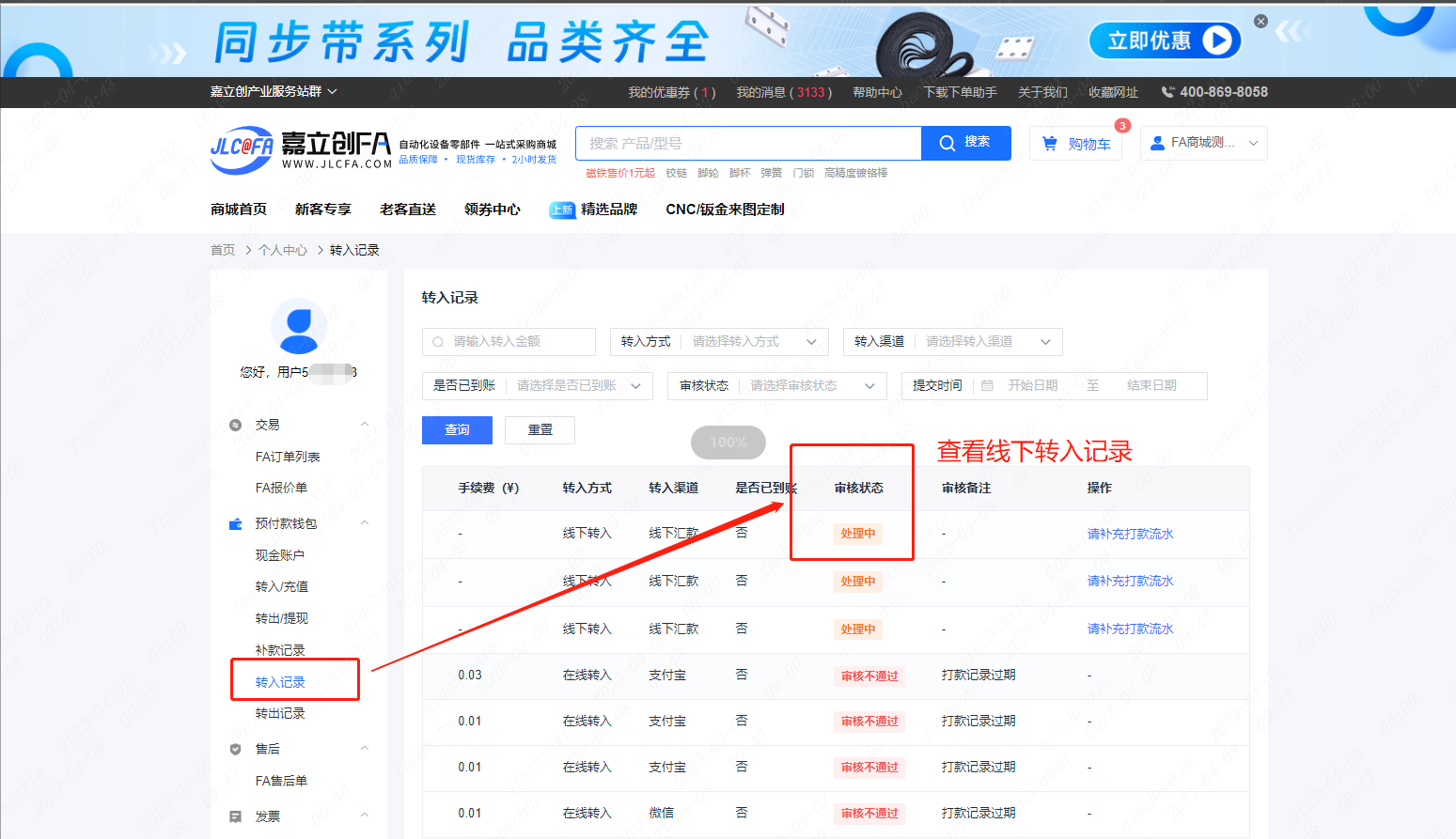Click the 重置 button

coord(540,429)
